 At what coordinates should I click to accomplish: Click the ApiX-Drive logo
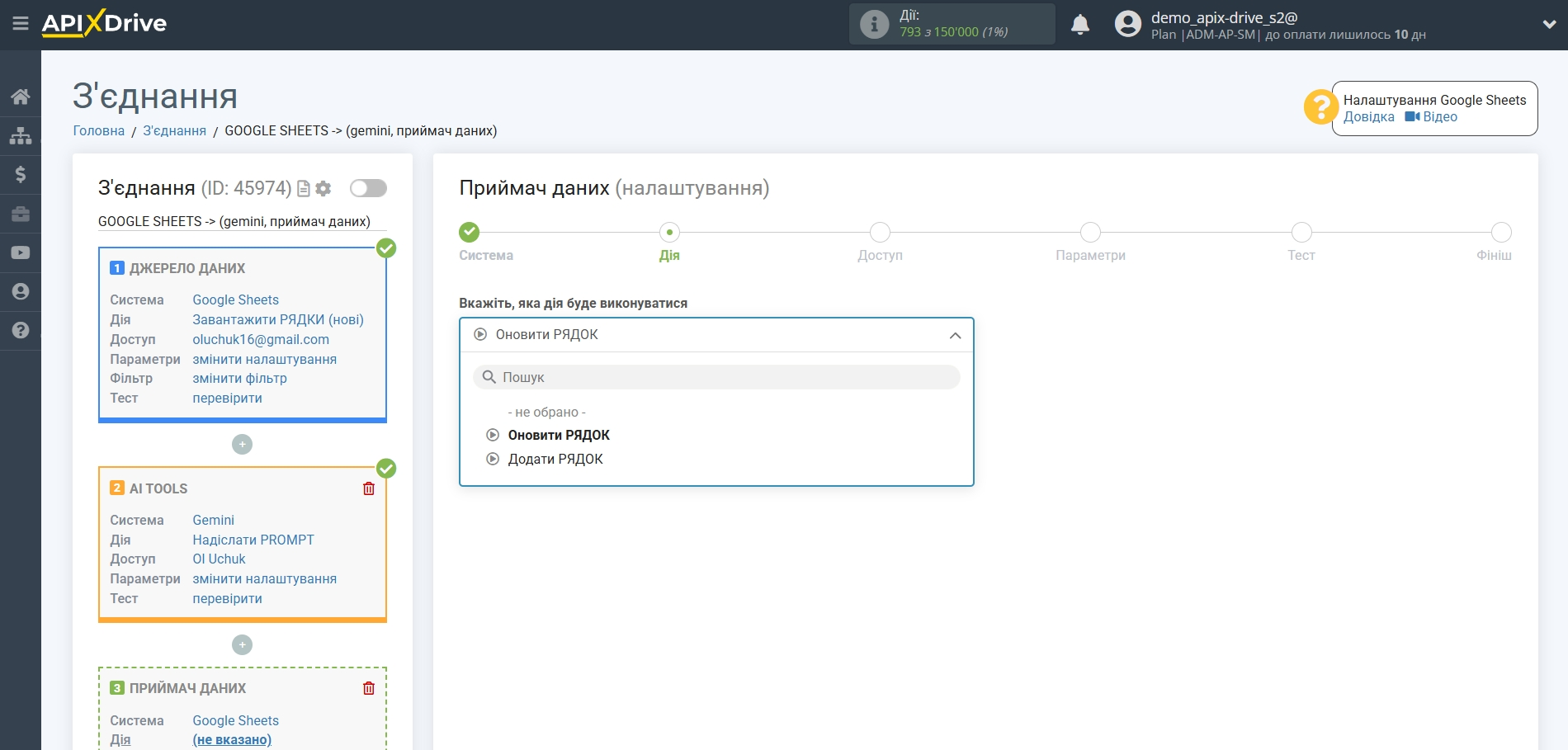click(x=104, y=23)
